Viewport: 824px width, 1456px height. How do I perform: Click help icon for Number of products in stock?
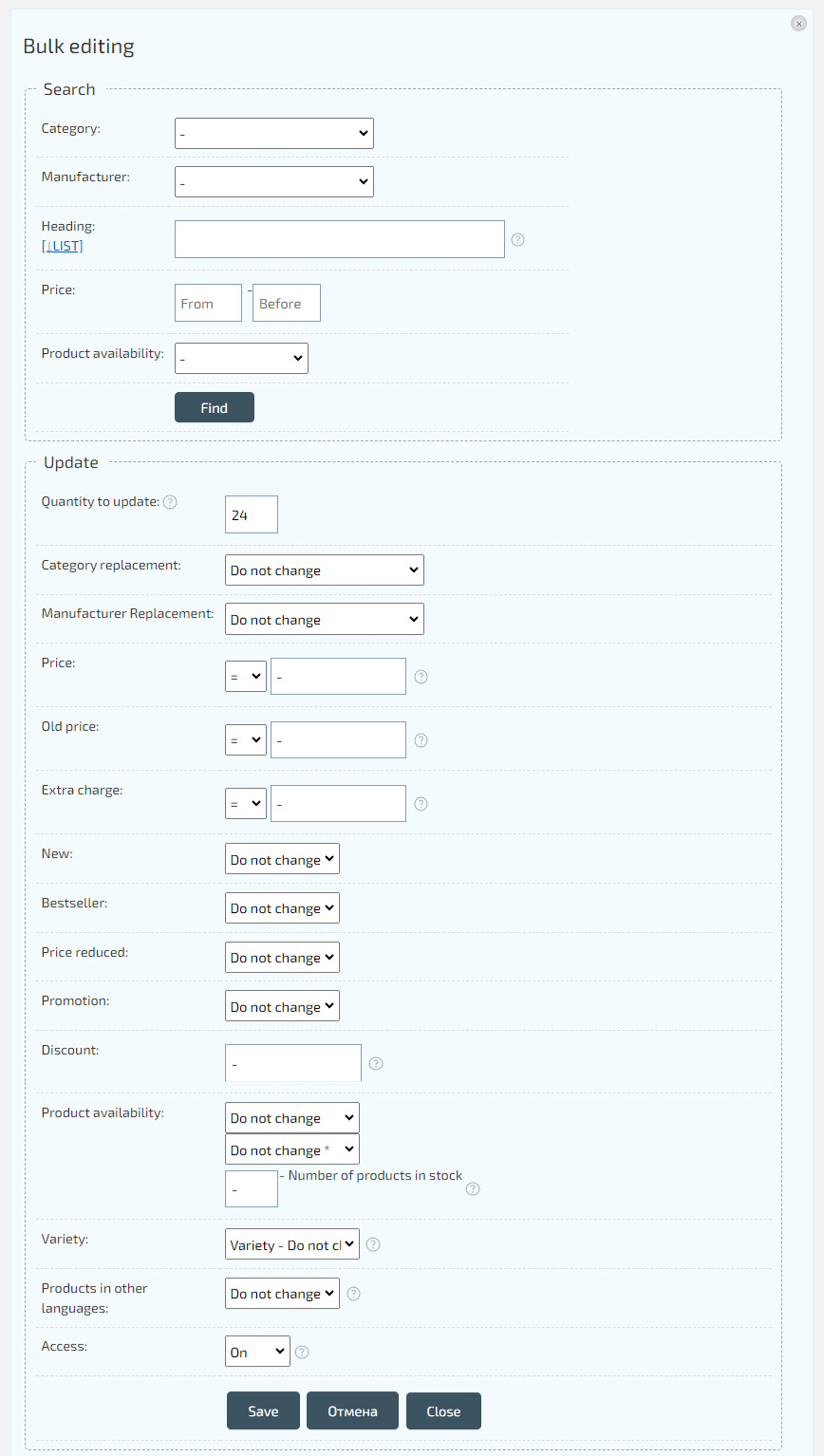coord(473,1188)
